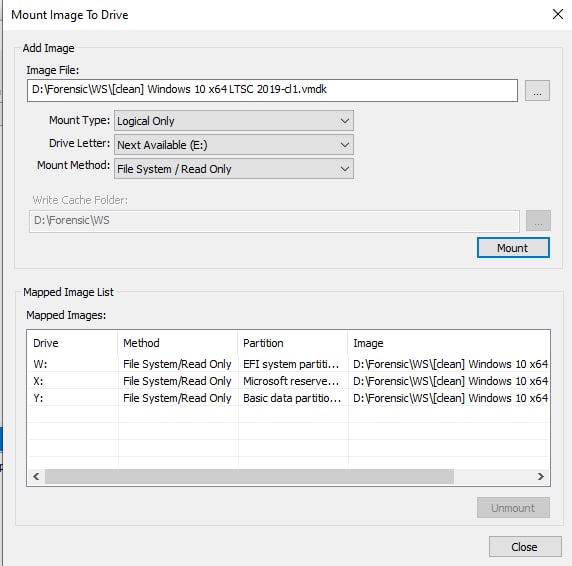Viewport: 572px width, 566px height.
Task: Select the Image column header
Action: (x=449, y=343)
